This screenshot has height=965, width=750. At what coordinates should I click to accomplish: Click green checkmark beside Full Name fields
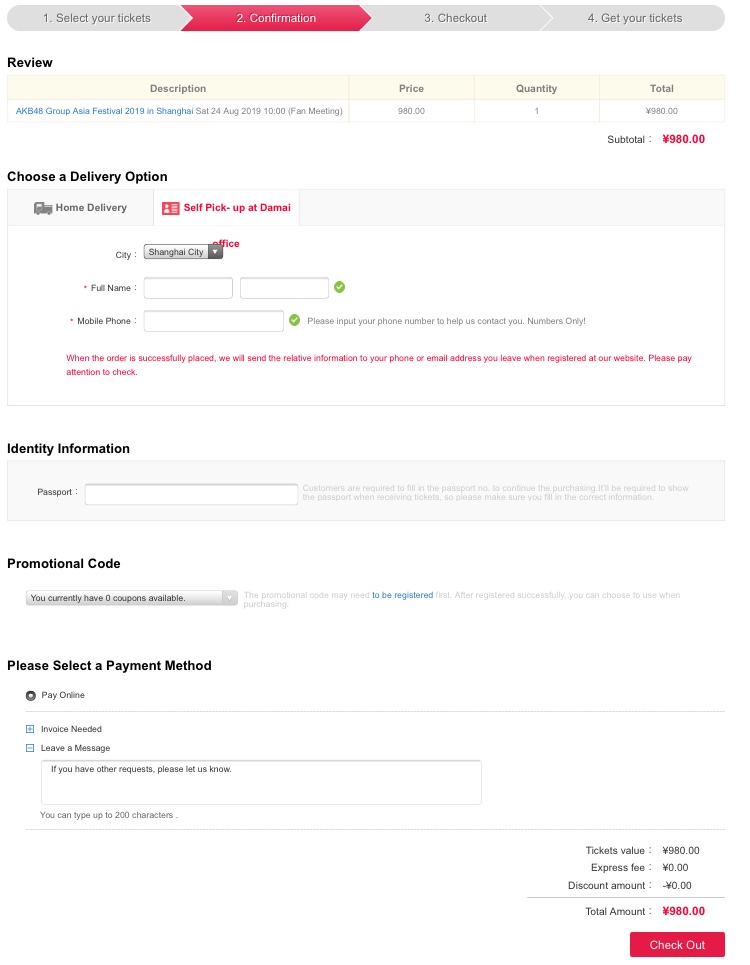tap(340, 287)
